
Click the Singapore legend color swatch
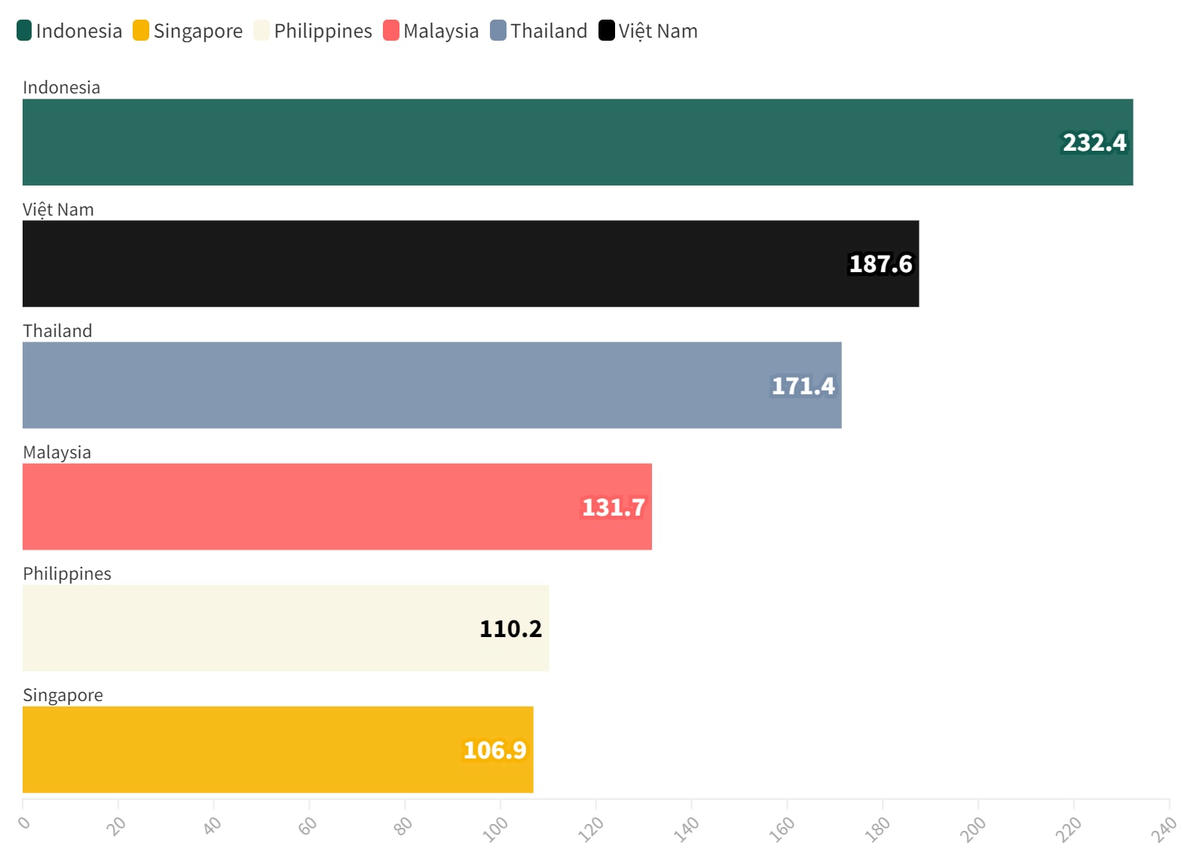click(x=142, y=31)
